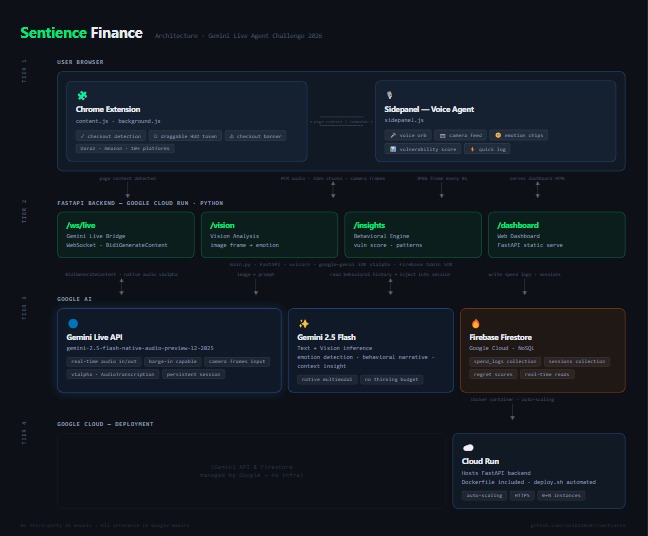Click the checkout detection tag
This screenshot has height=536, width=648.
(x=111, y=136)
